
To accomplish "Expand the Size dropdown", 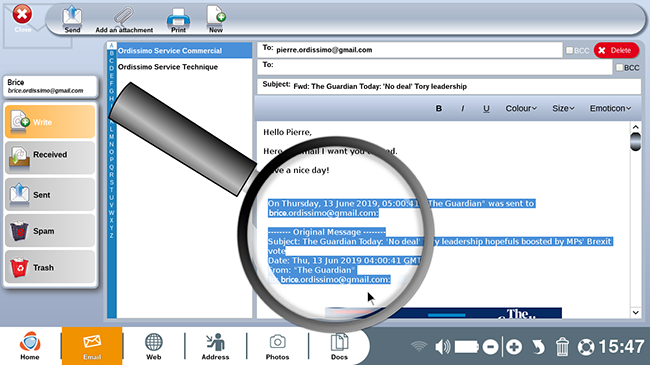I will click(x=563, y=109).
